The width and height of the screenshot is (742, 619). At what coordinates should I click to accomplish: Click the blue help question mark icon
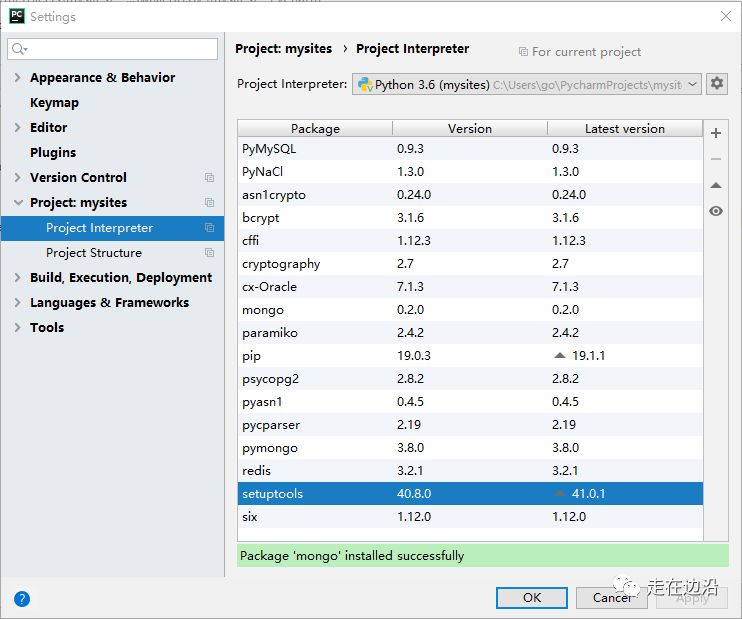[22, 599]
